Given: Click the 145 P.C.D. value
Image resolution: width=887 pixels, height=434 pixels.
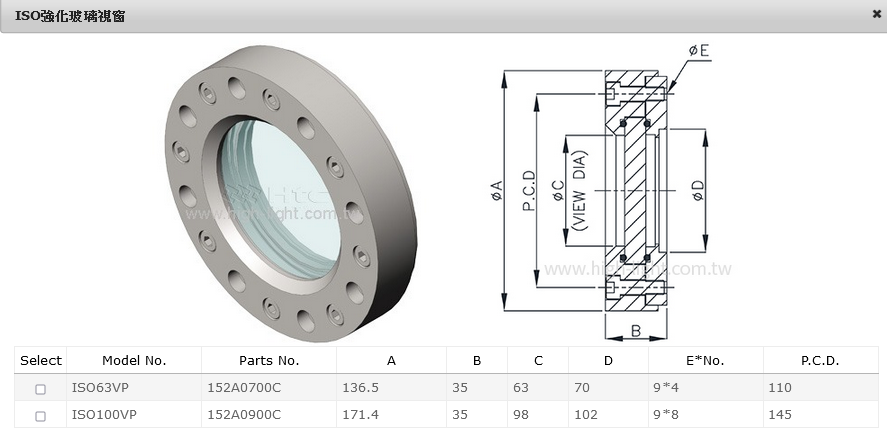Looking at the screenshot, I should coord(779,414).
